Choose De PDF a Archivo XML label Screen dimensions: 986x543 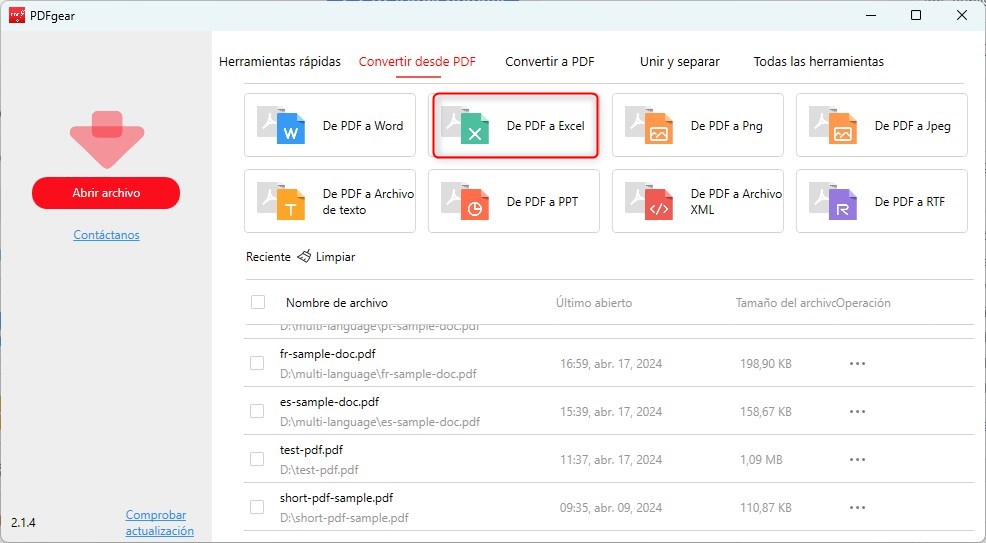click(x=736, y=202)
